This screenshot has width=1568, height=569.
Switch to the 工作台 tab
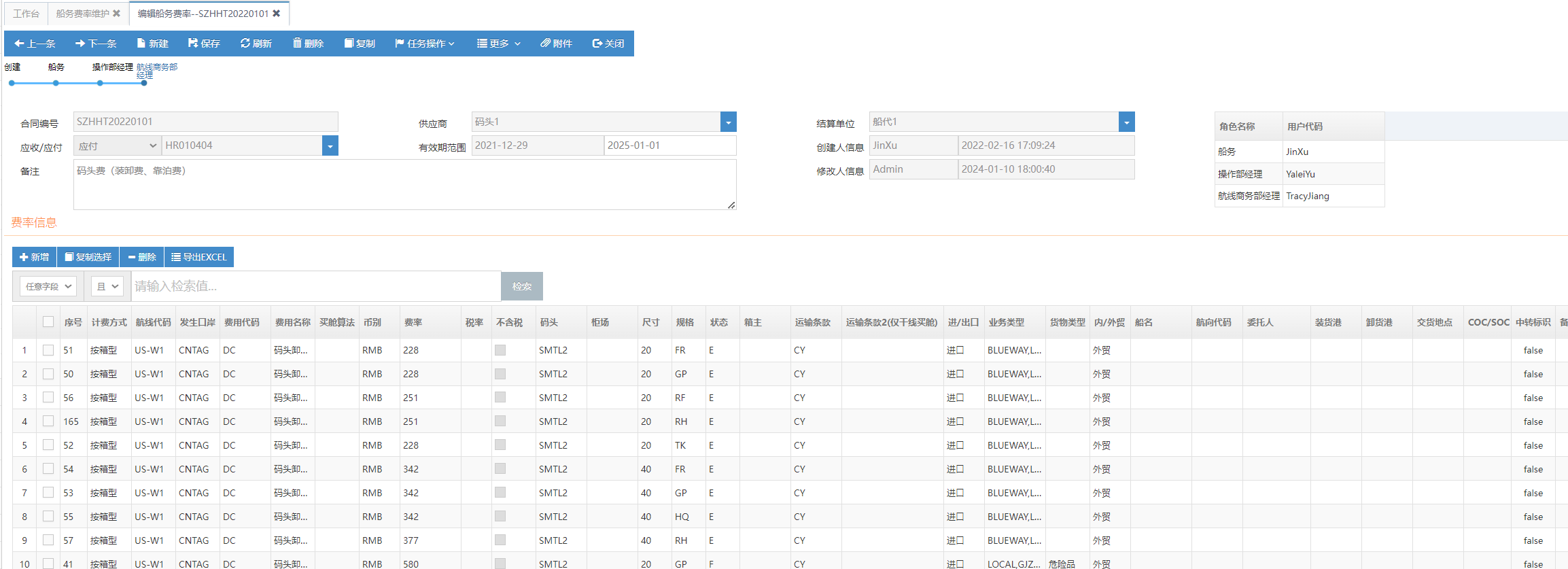[26, 14]
